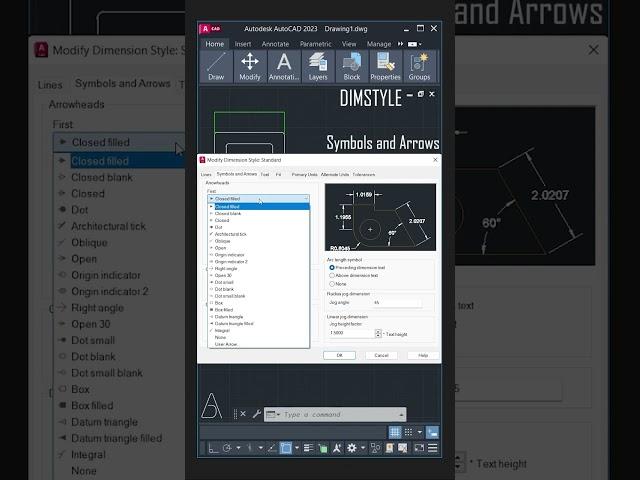The image size is (640, 480).
Task: Click the Jog angle input field
Action: click(396, 302)
